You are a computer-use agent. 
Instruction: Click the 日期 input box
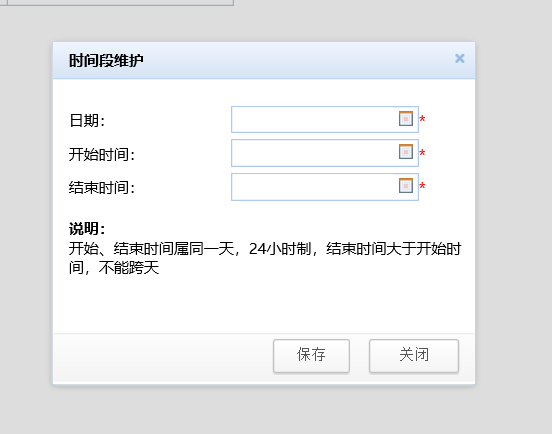pos(325,120)
